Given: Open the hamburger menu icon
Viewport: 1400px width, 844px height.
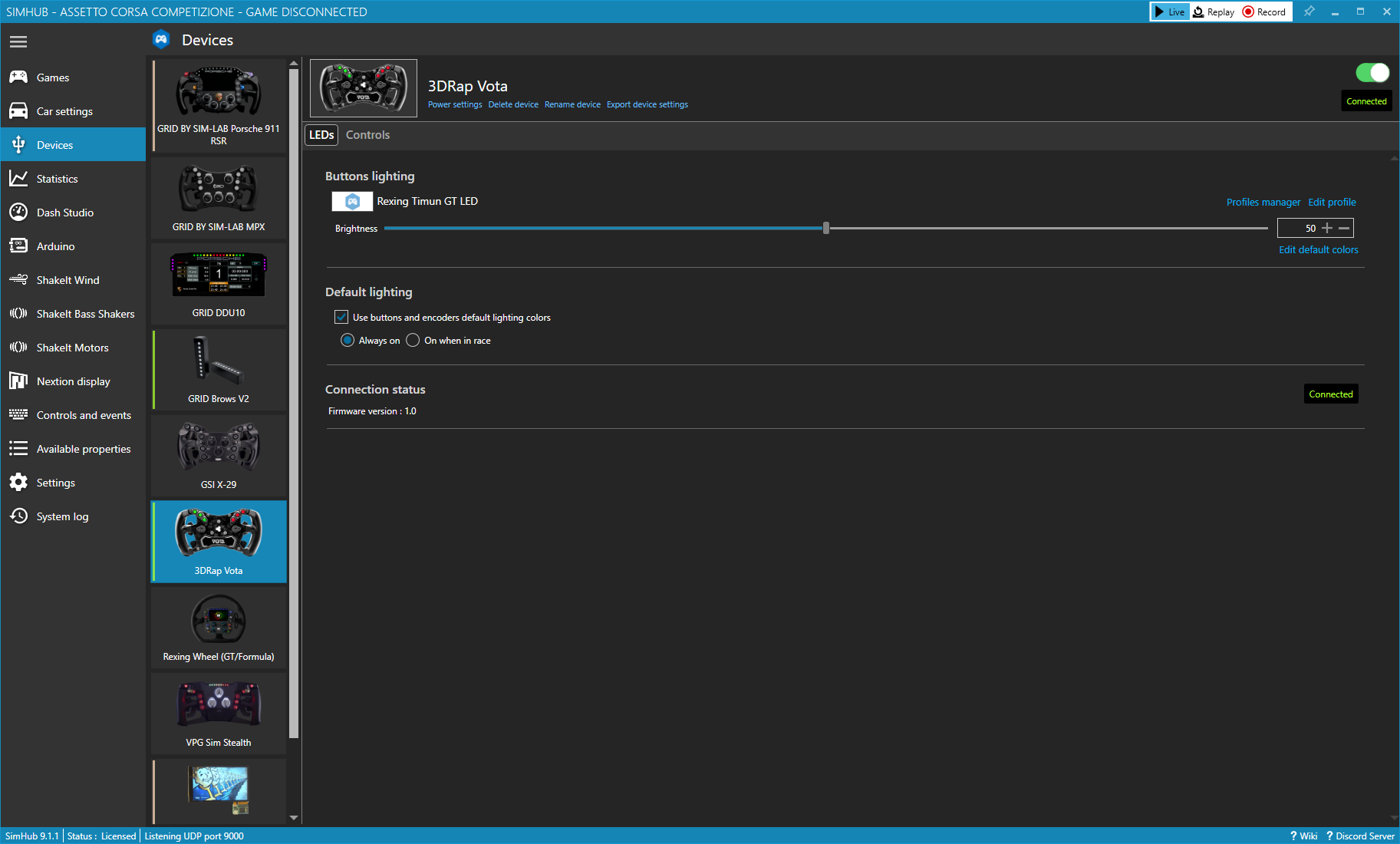Looking at the screenshot, I should pyautogui.click(x=18, y=41).
